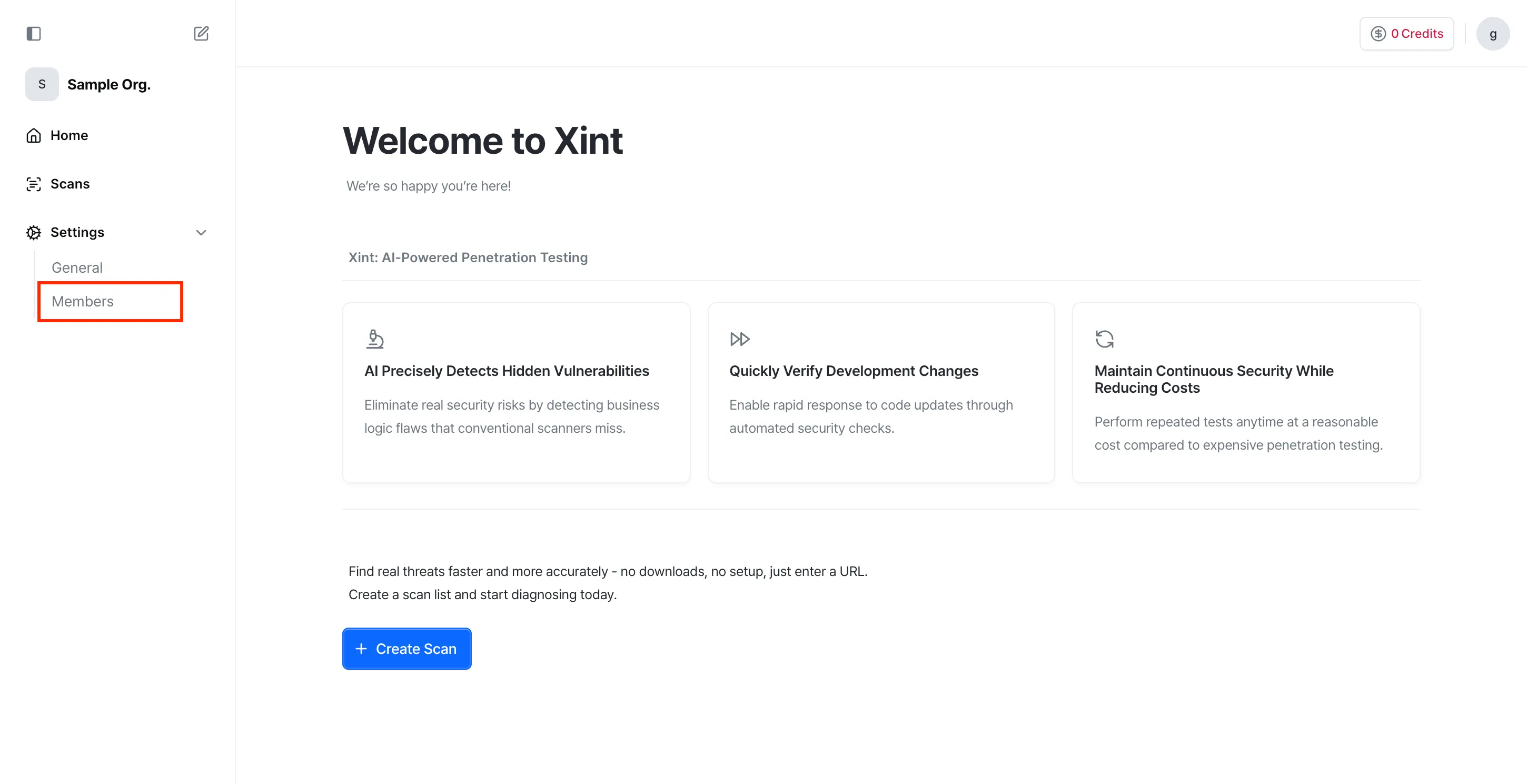Click the Settings gear icon
This screenshot has width=1527, height=784.
(x=34, y=232)
